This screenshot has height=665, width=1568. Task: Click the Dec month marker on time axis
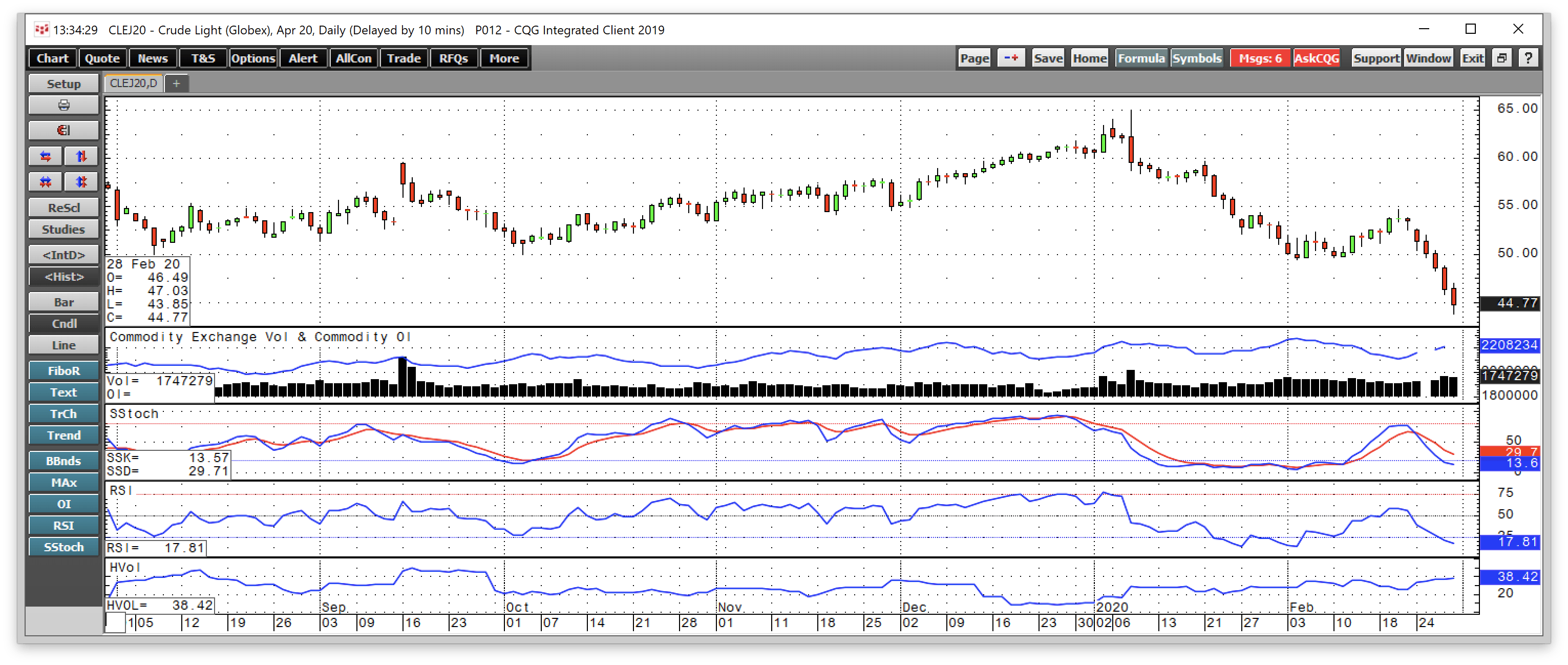(914, 607)
